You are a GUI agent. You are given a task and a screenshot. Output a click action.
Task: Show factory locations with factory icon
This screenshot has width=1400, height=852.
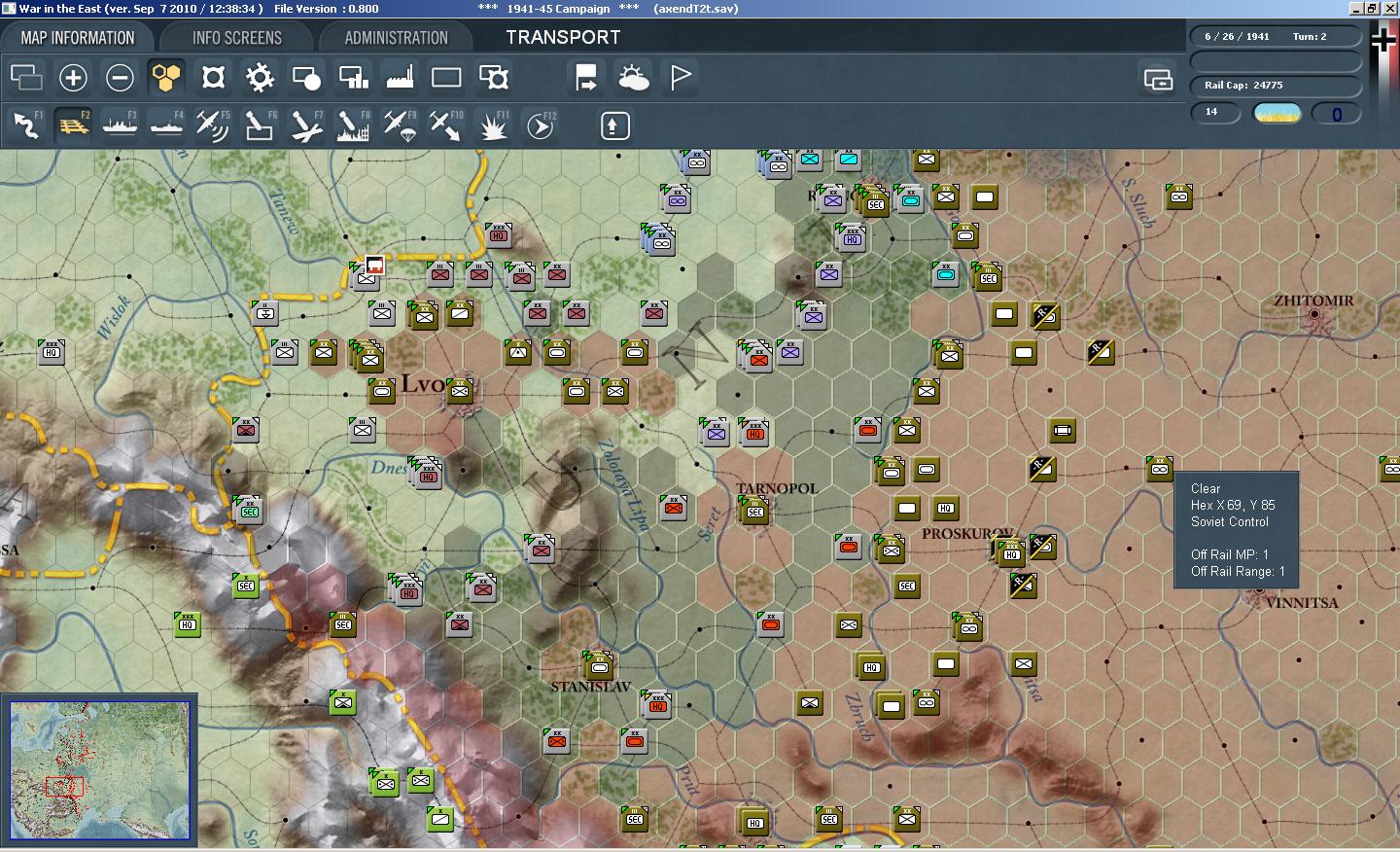[400, 78]
